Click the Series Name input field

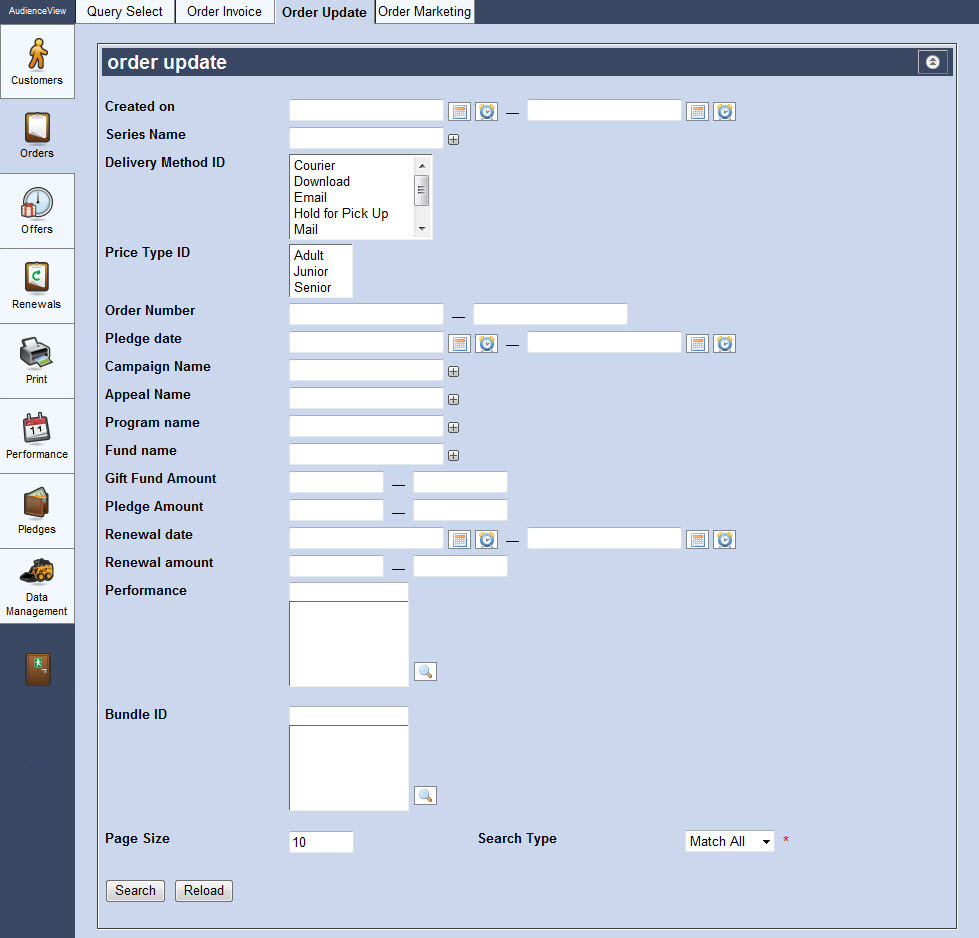[366, 138]
